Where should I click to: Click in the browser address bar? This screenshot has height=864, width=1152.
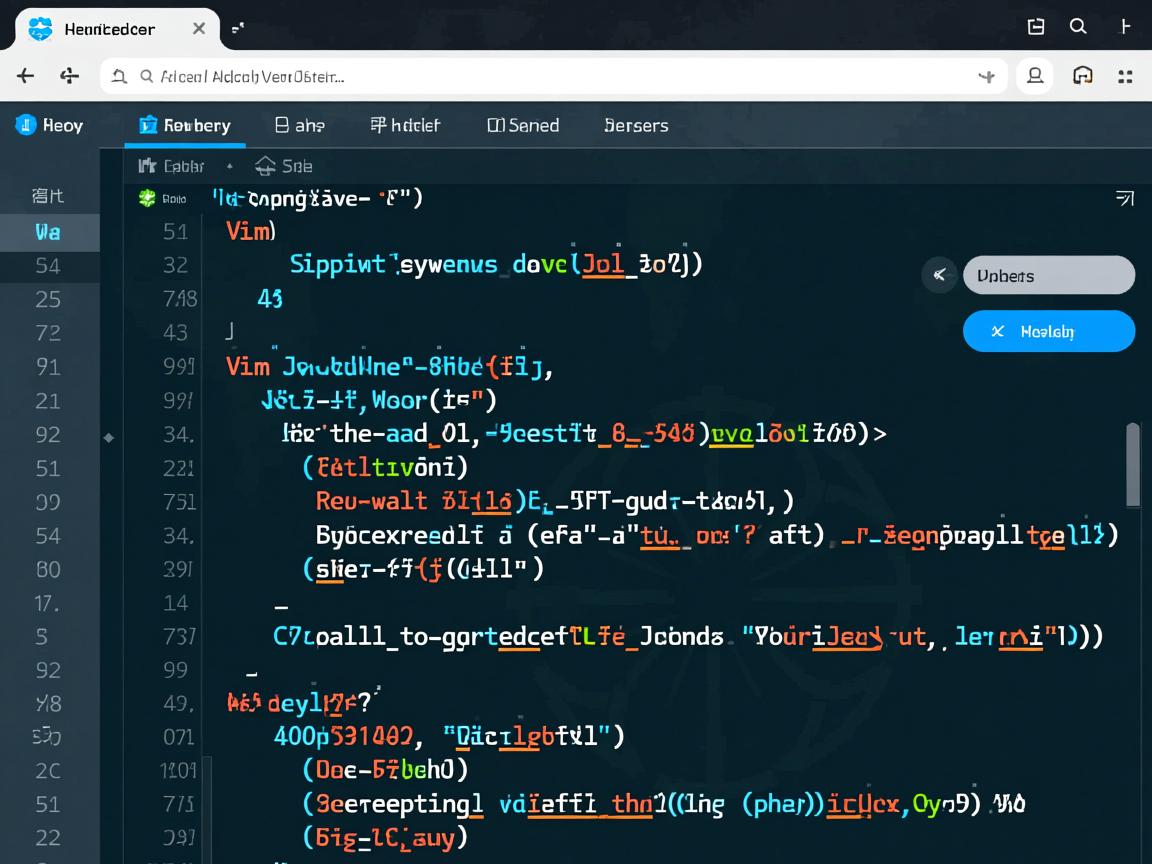point(550,76)
